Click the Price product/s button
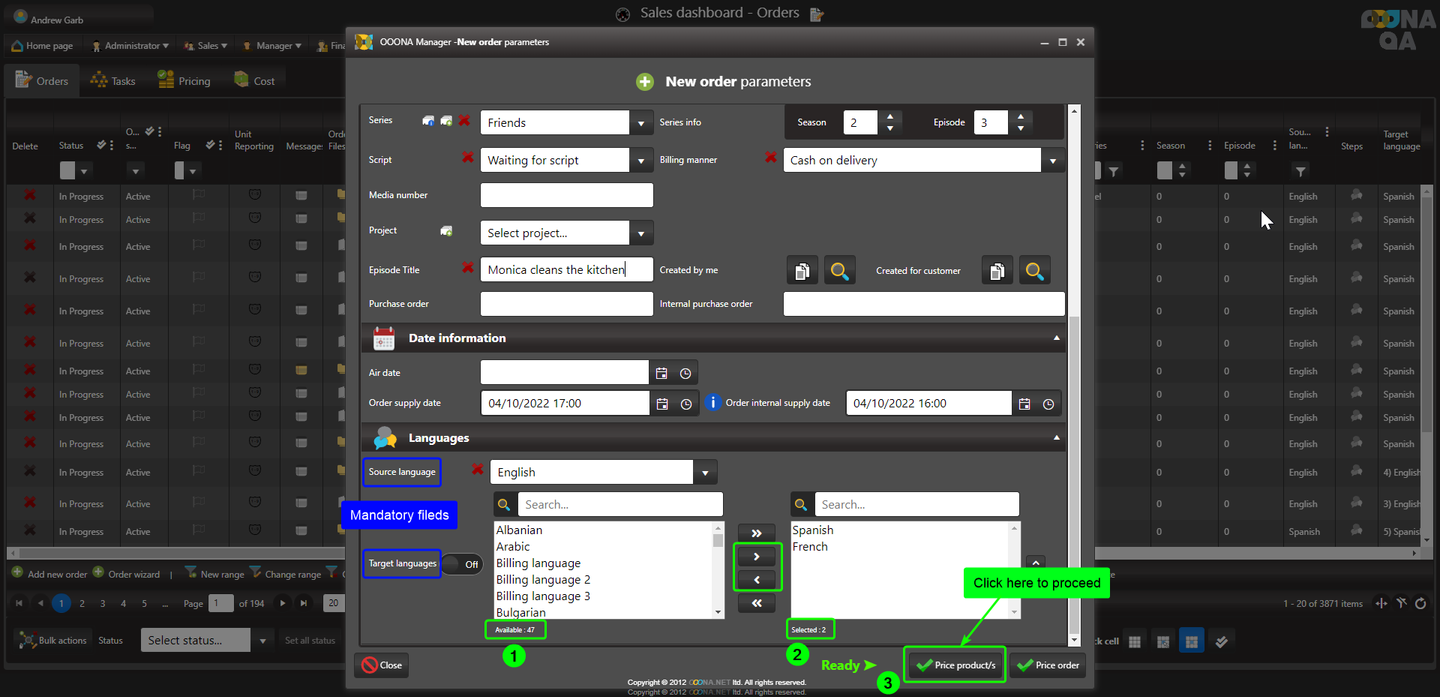The image size is (1440, 697). (x=955, y=665)
